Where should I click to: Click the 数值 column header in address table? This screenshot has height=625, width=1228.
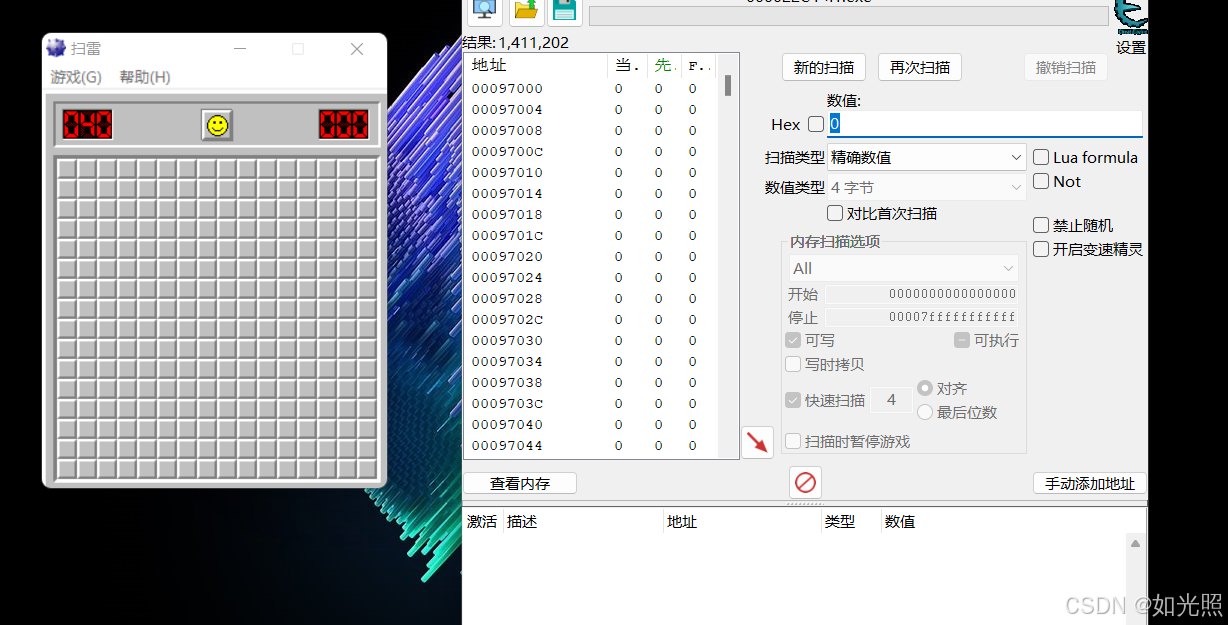(x=1012, y=521)
